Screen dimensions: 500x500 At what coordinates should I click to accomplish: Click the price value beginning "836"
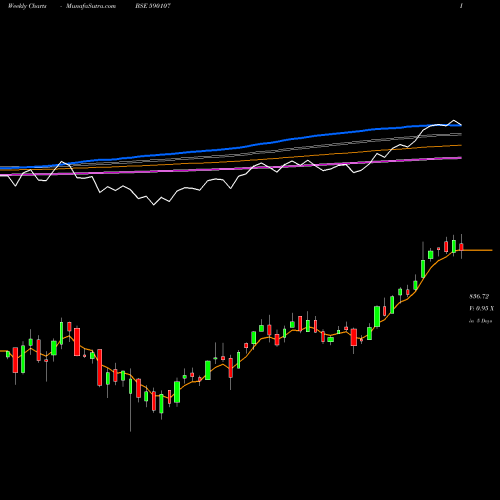click(x=479, y=296)
